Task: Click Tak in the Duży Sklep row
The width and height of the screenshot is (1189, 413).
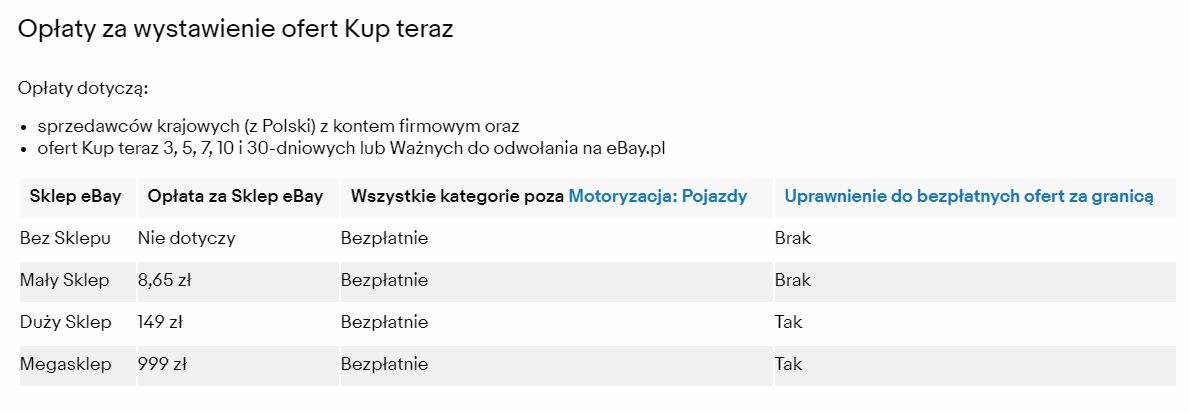Action: point(788,323)
